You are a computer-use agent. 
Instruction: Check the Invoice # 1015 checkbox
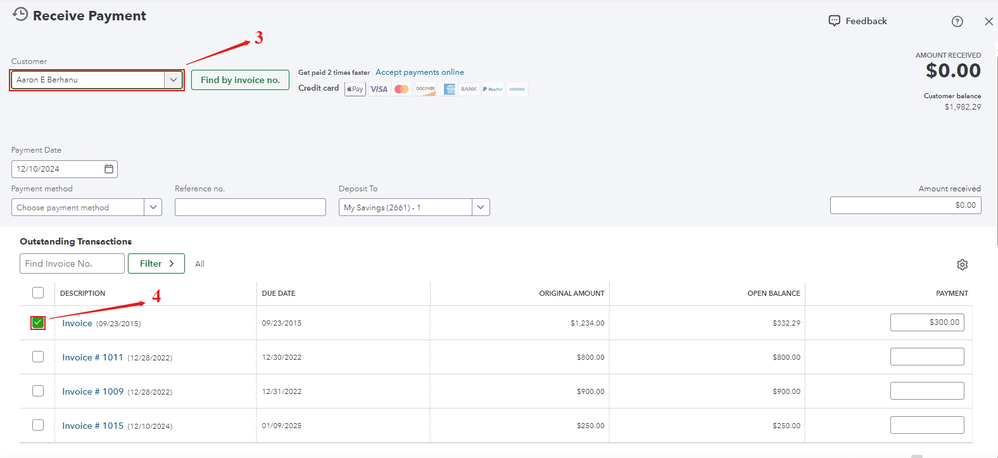click(x=38, y=425)
